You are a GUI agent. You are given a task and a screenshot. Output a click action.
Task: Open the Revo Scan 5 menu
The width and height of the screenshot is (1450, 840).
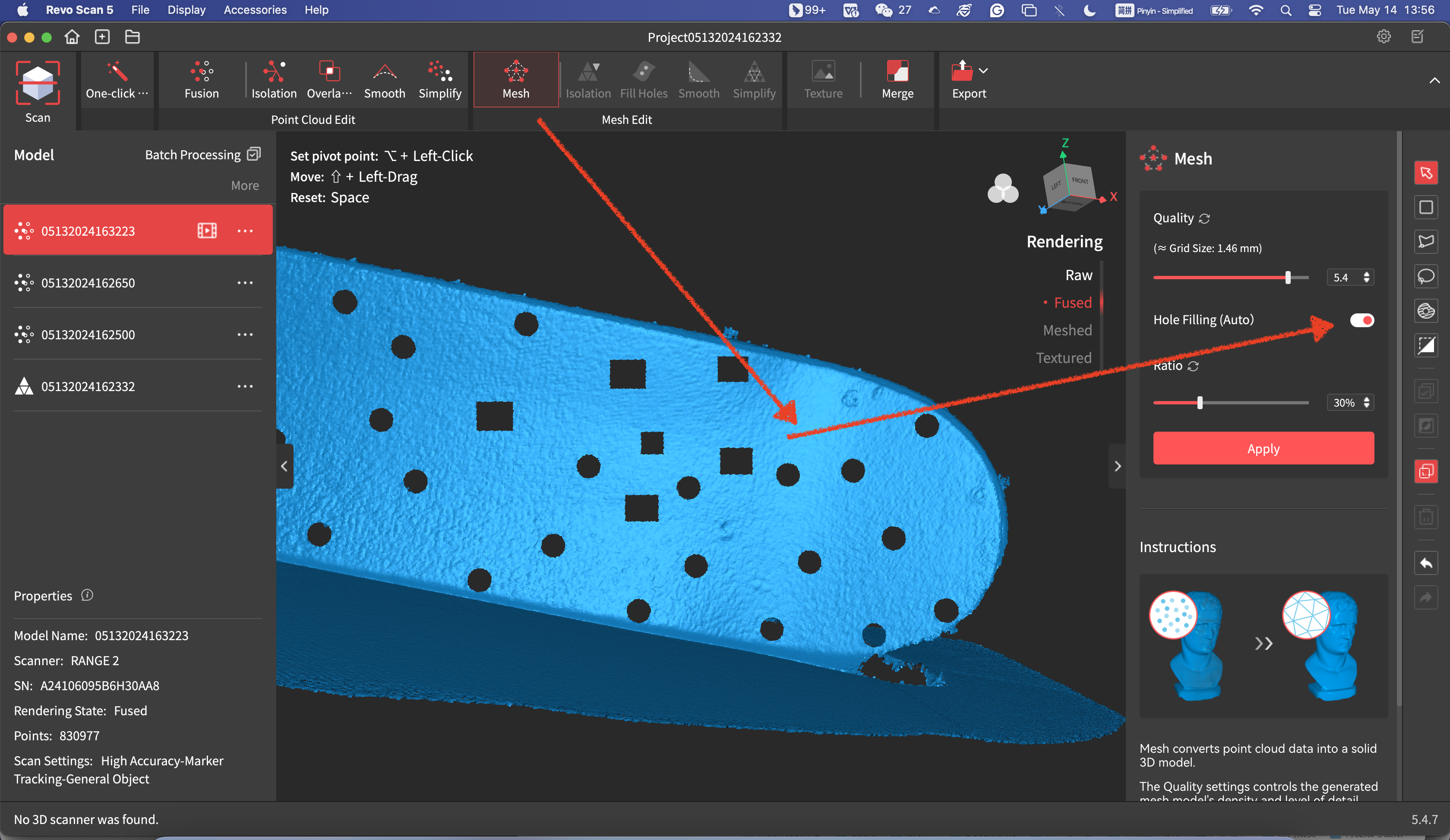pos(79,10)
